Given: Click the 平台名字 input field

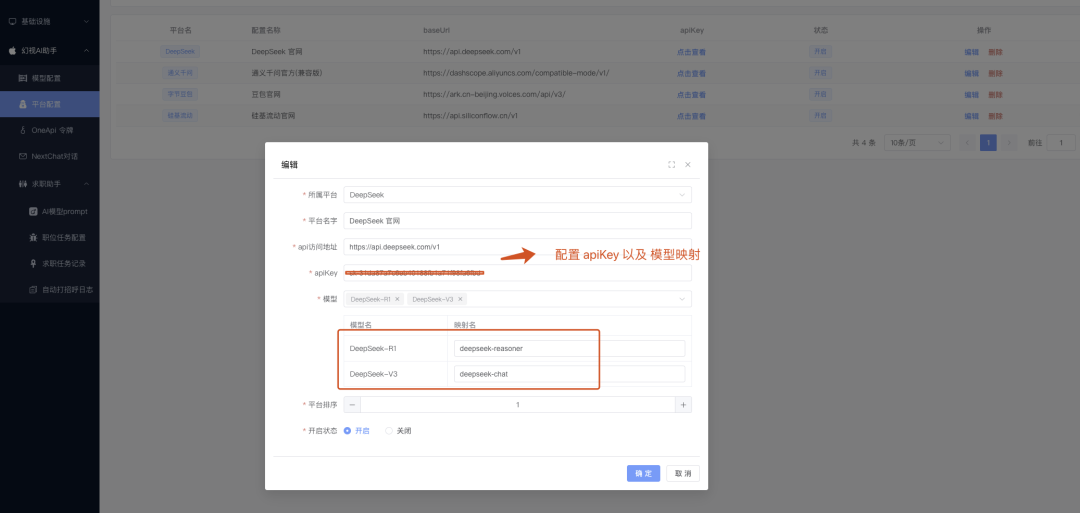Looking at the screenshot, I should [x=517, y=220].
